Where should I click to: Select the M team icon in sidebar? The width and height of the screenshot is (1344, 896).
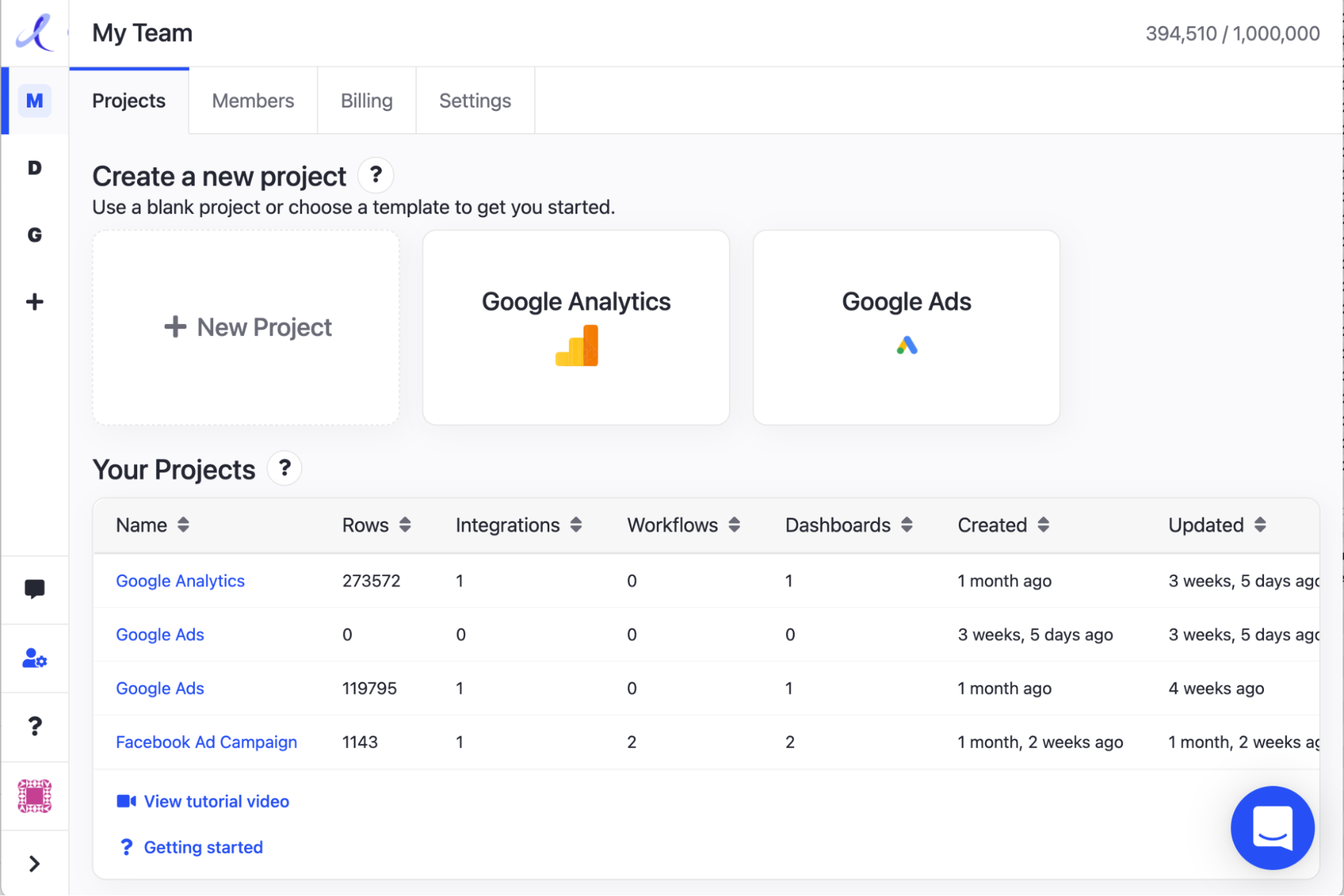(x=34, y=101)
